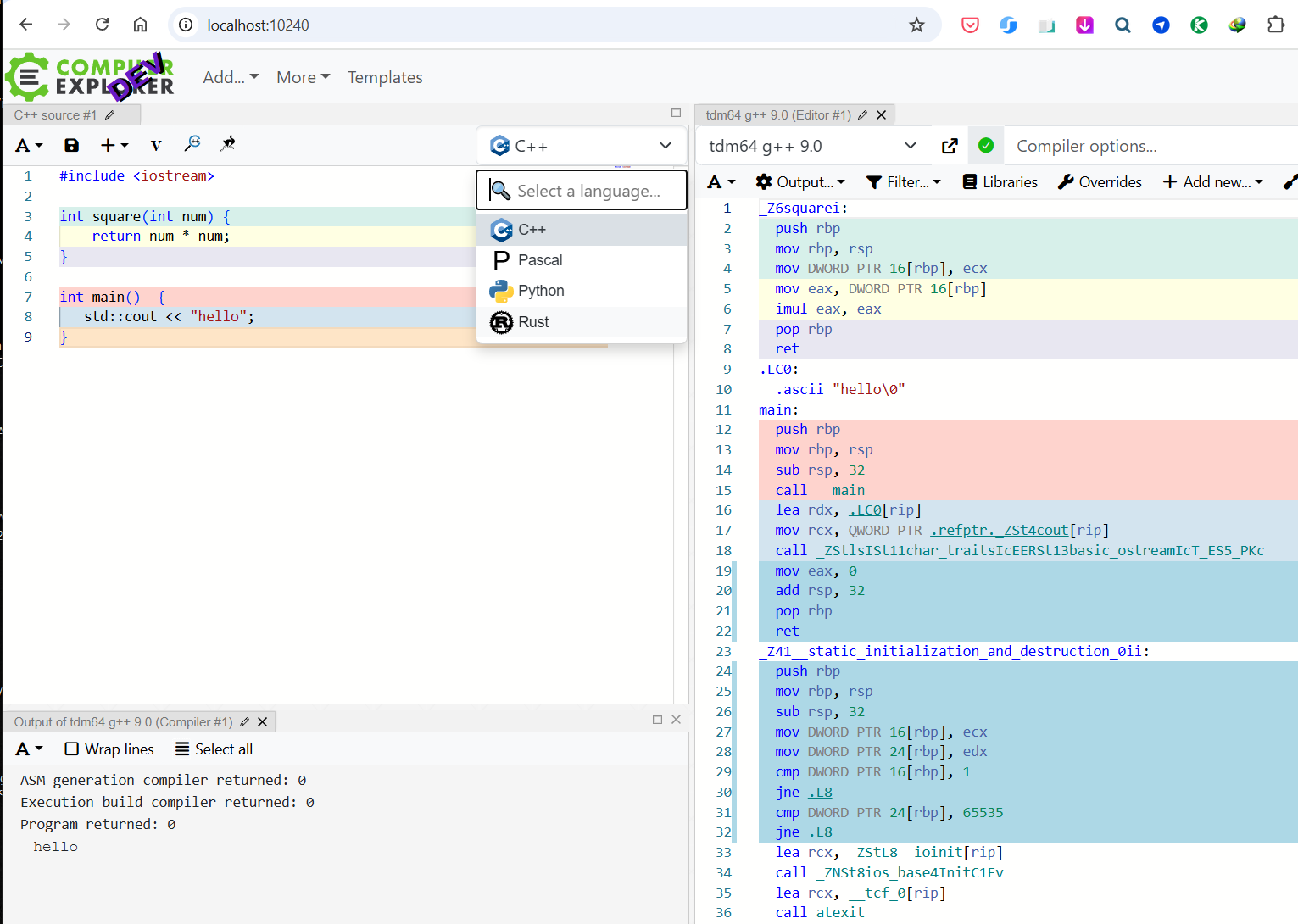1298x924 pixels.
Task: Click the magnifier quick-bench icon in editor toolbar
Action: [192, 143]
